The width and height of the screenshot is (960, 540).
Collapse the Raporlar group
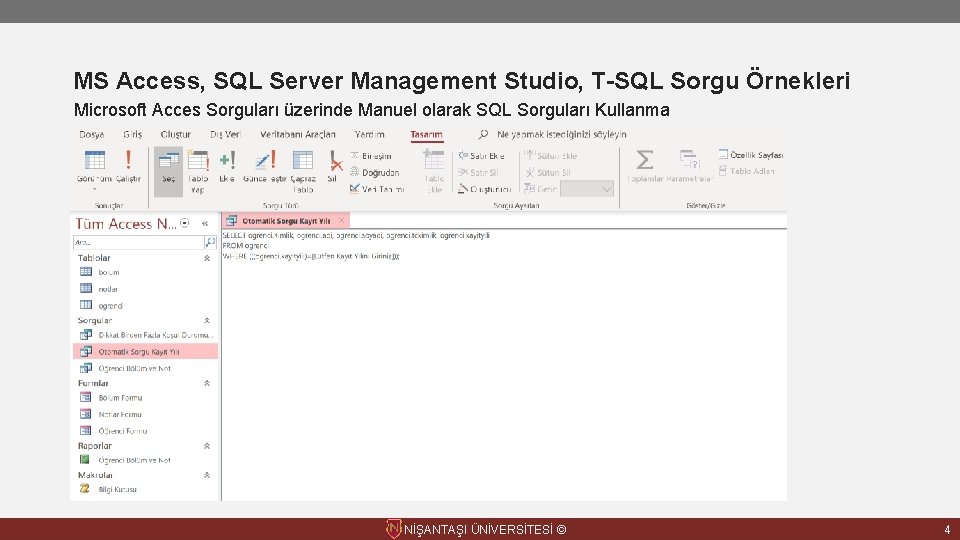coord(207,446)
